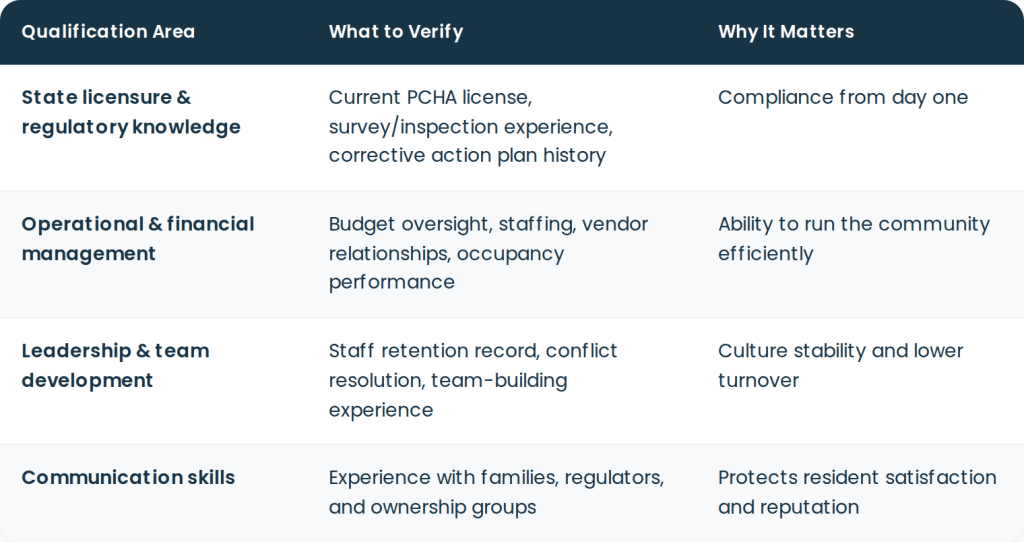The height and width of the screenshot is (542, 1024).
Task: Click Protects resident satisfaction and reputation cell
Action: (857, 492)
